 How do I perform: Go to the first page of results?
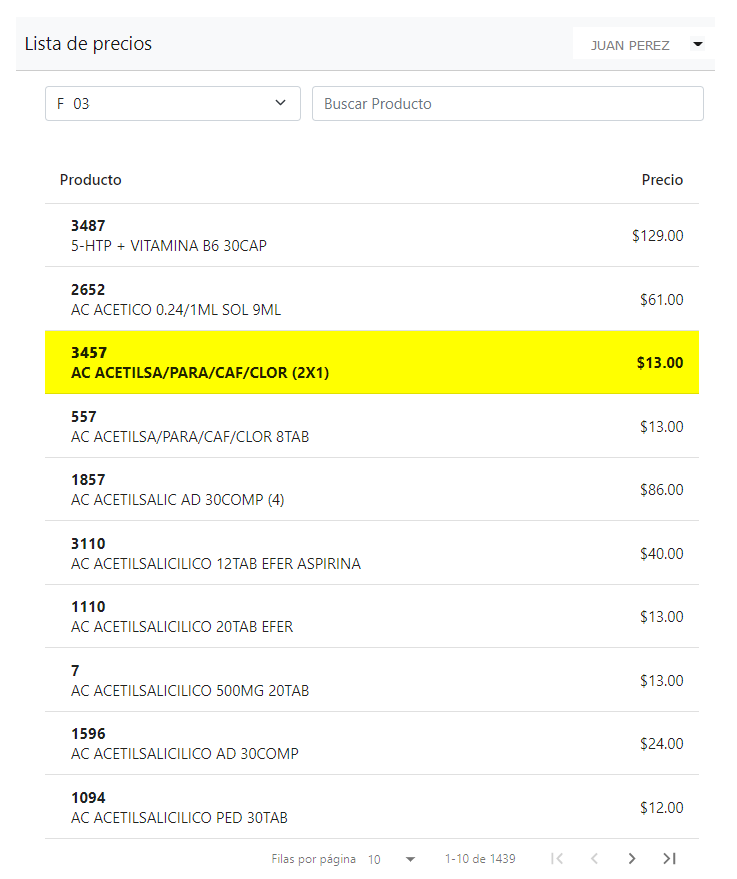(557, 858)
